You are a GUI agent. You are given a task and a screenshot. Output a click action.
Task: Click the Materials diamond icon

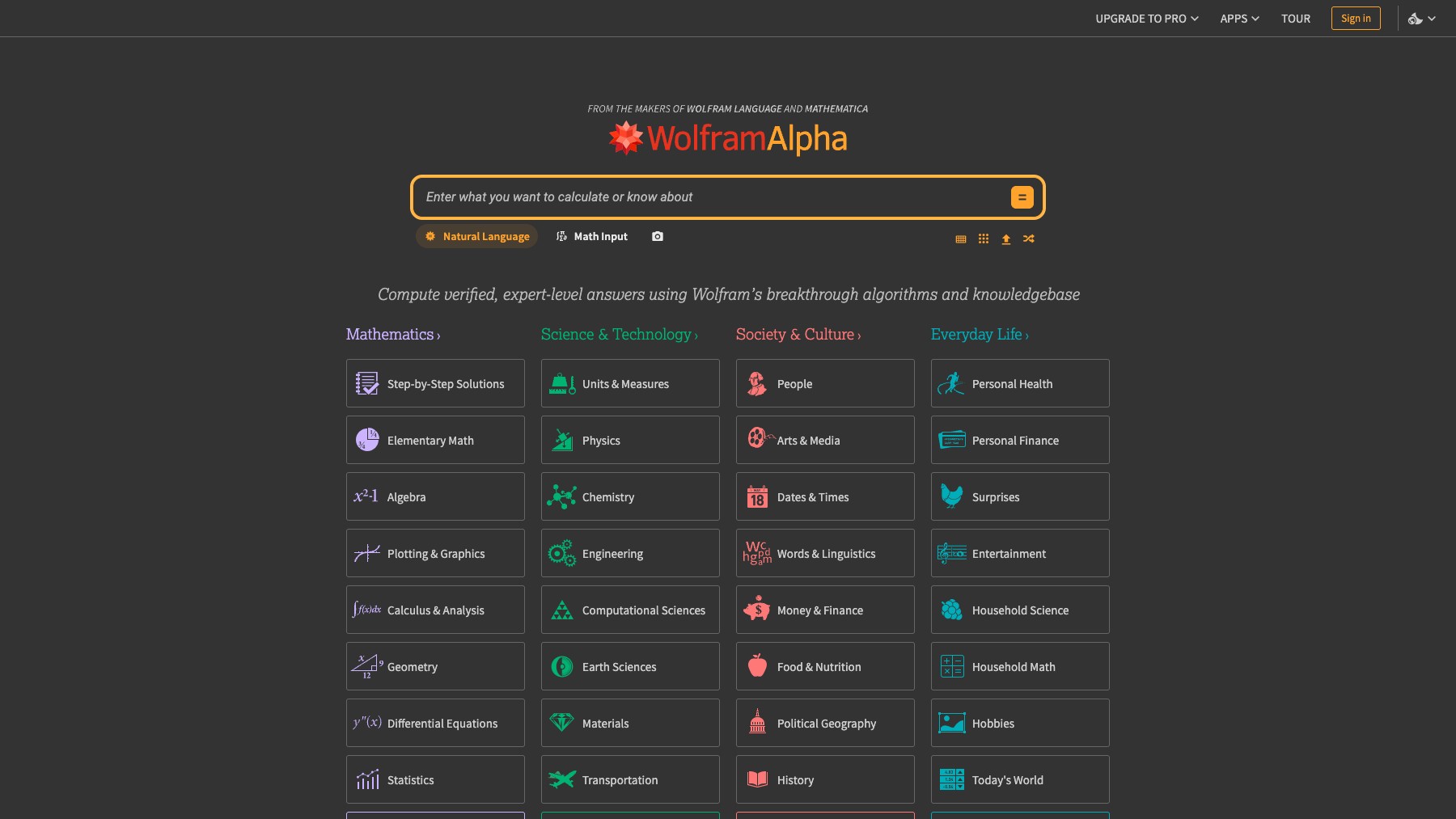561,722
